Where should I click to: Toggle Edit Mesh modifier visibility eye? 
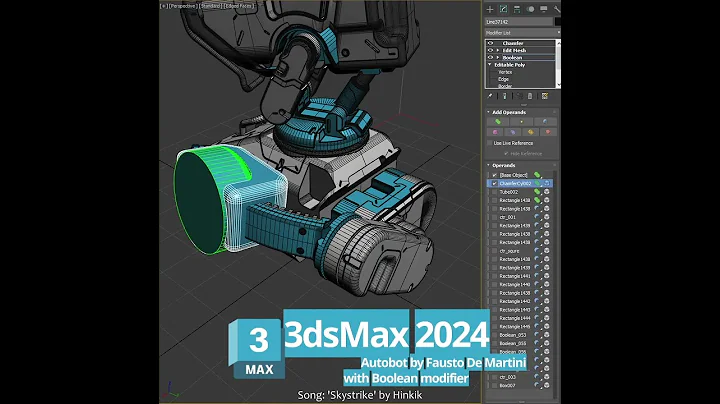click(x=490, y=50)
